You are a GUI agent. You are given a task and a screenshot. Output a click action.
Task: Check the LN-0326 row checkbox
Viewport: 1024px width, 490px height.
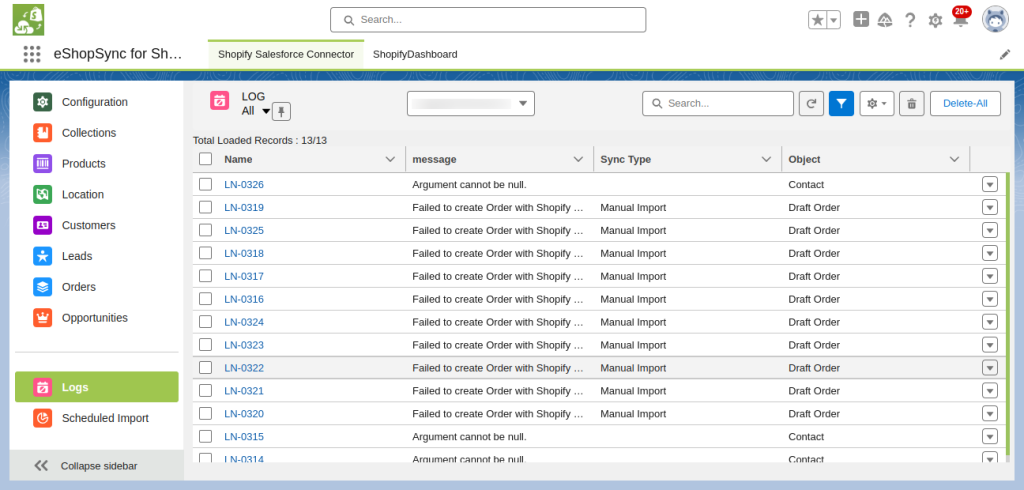(206, 184)
